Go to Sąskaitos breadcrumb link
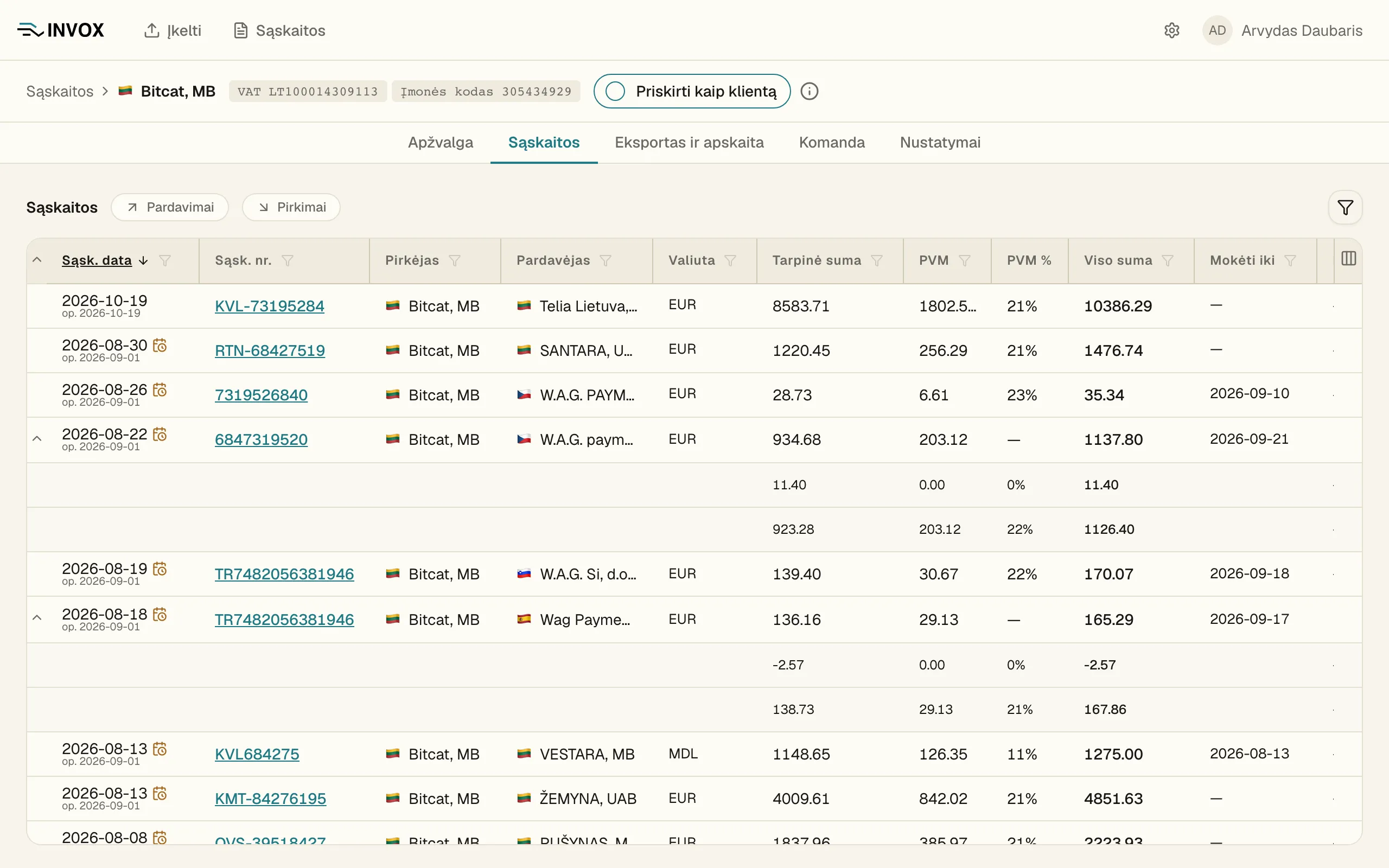The height and width of the screenshot is (868, 1389). 60,91
